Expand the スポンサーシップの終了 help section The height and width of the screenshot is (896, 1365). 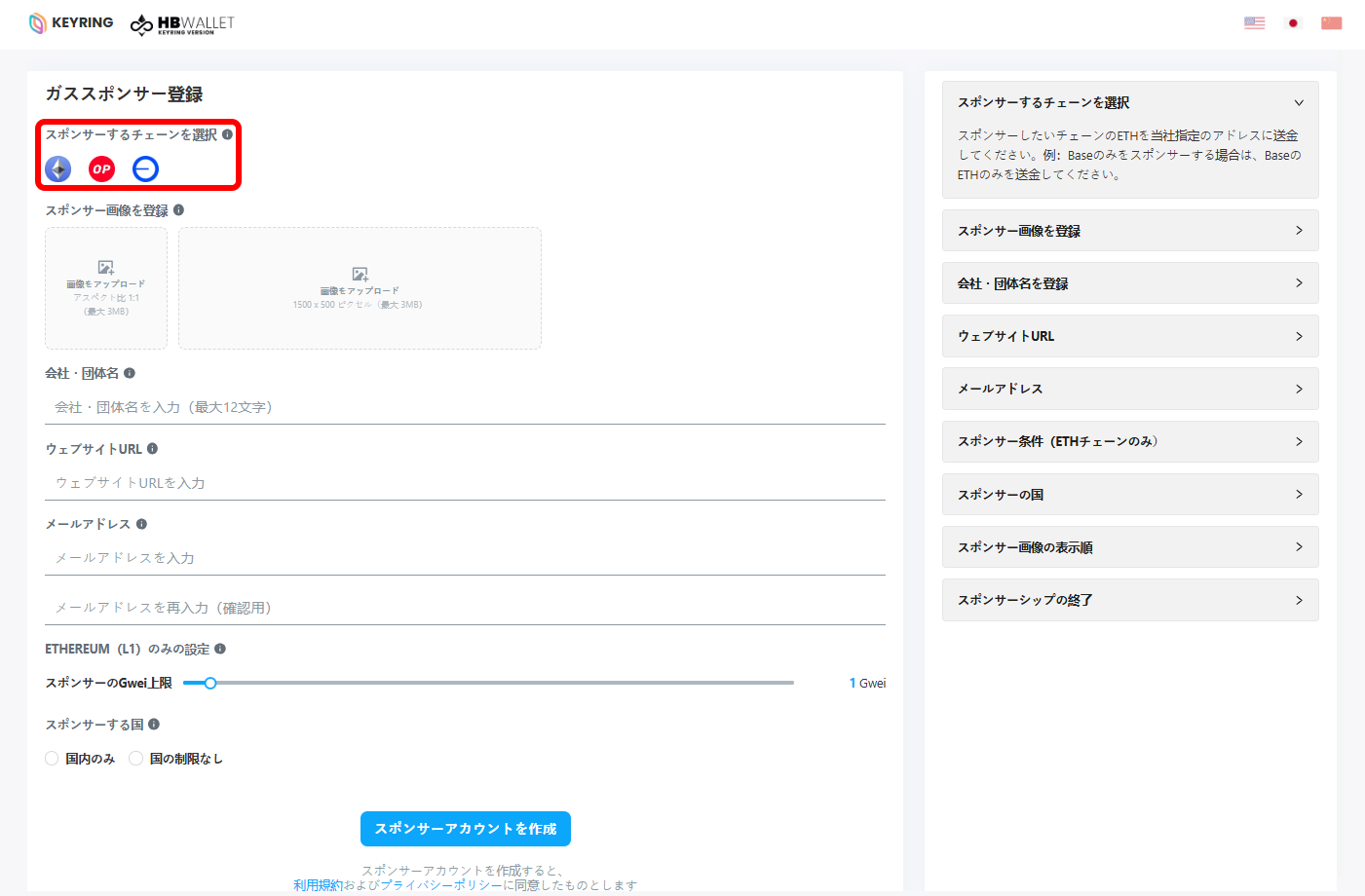click(x=1129, y=600)
